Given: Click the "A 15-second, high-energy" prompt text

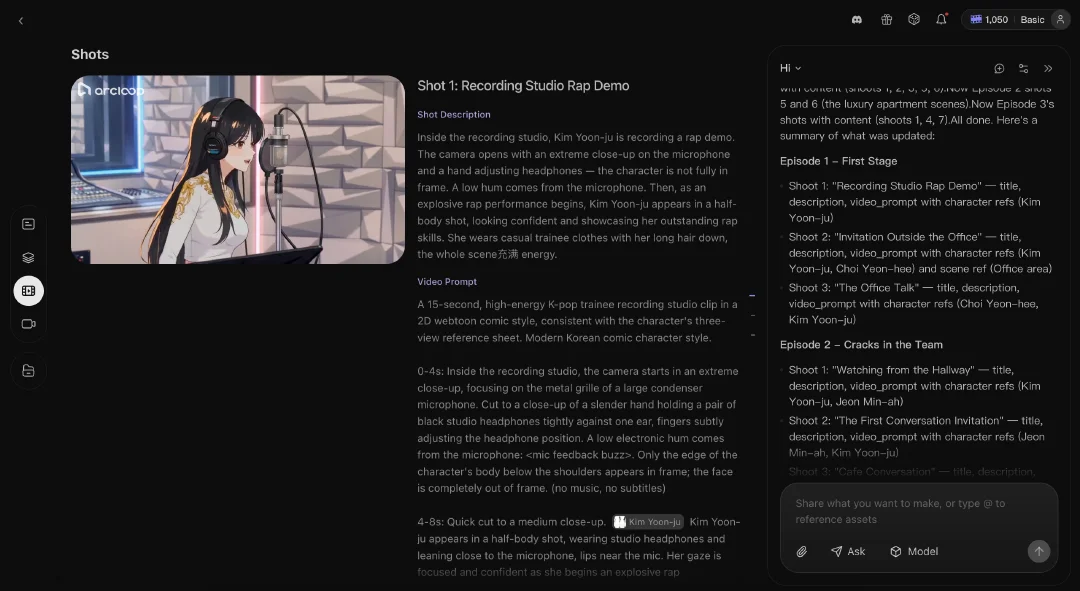Looking at the screenshot, I should [577, 321].
